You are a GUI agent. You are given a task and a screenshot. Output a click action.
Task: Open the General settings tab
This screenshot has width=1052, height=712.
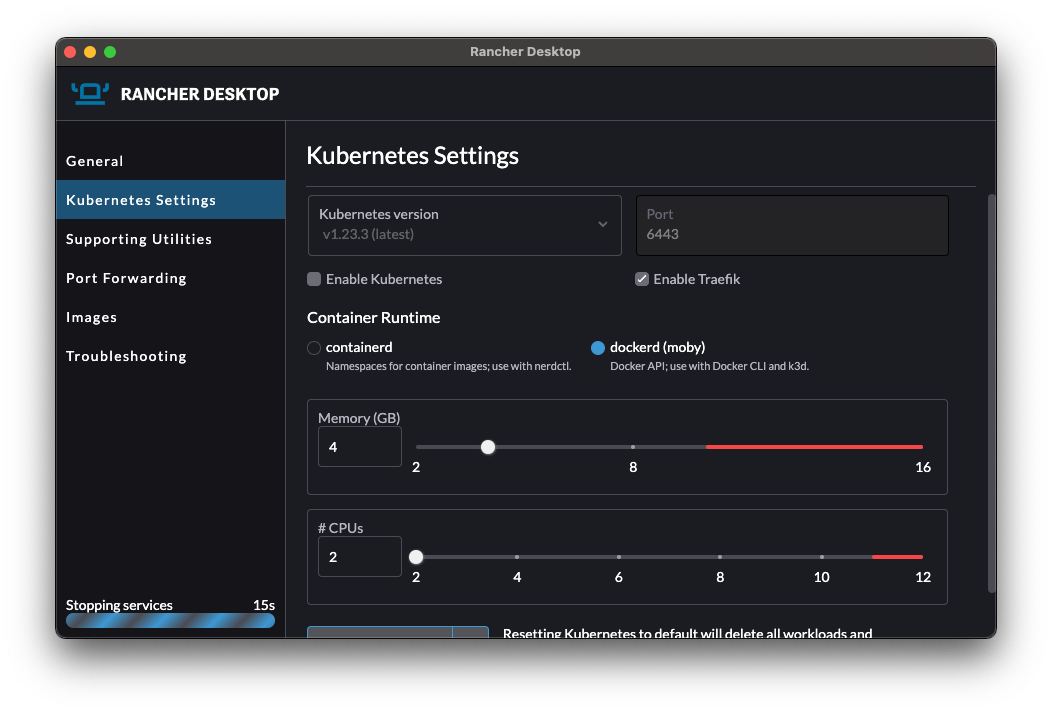tap(95, 161)
